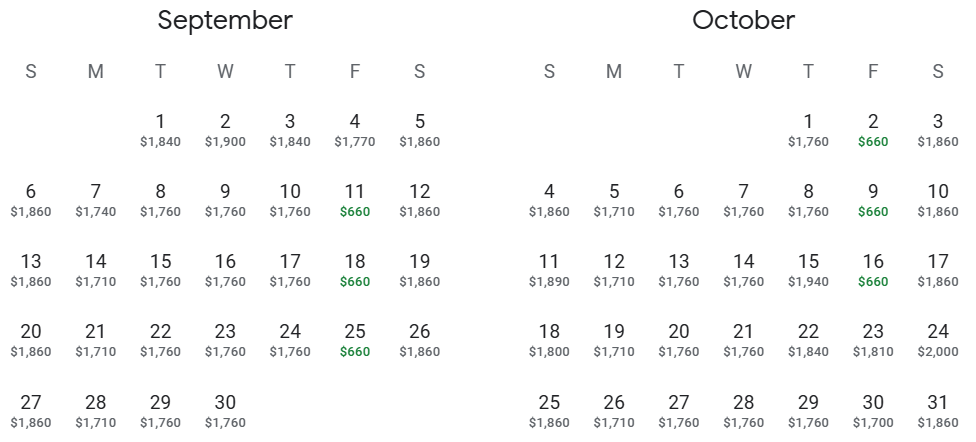
Task: Select September 1 at $1,840
Action: coord(161,129)
